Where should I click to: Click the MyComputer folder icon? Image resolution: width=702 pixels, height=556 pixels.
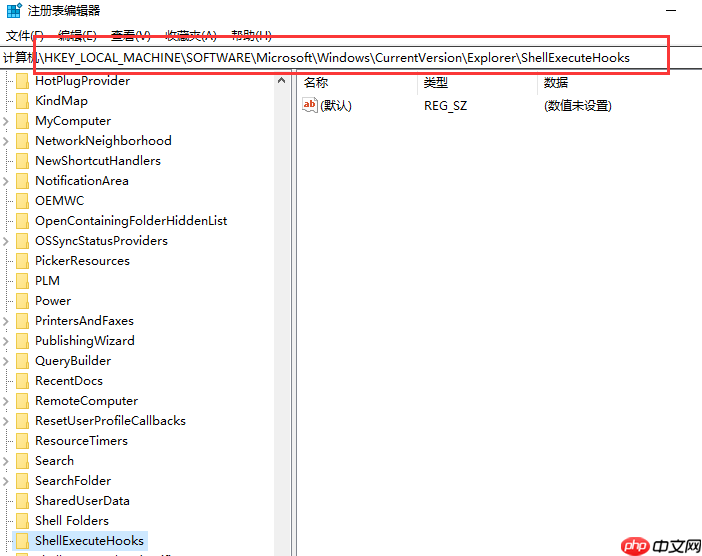(x=22, y=121)
